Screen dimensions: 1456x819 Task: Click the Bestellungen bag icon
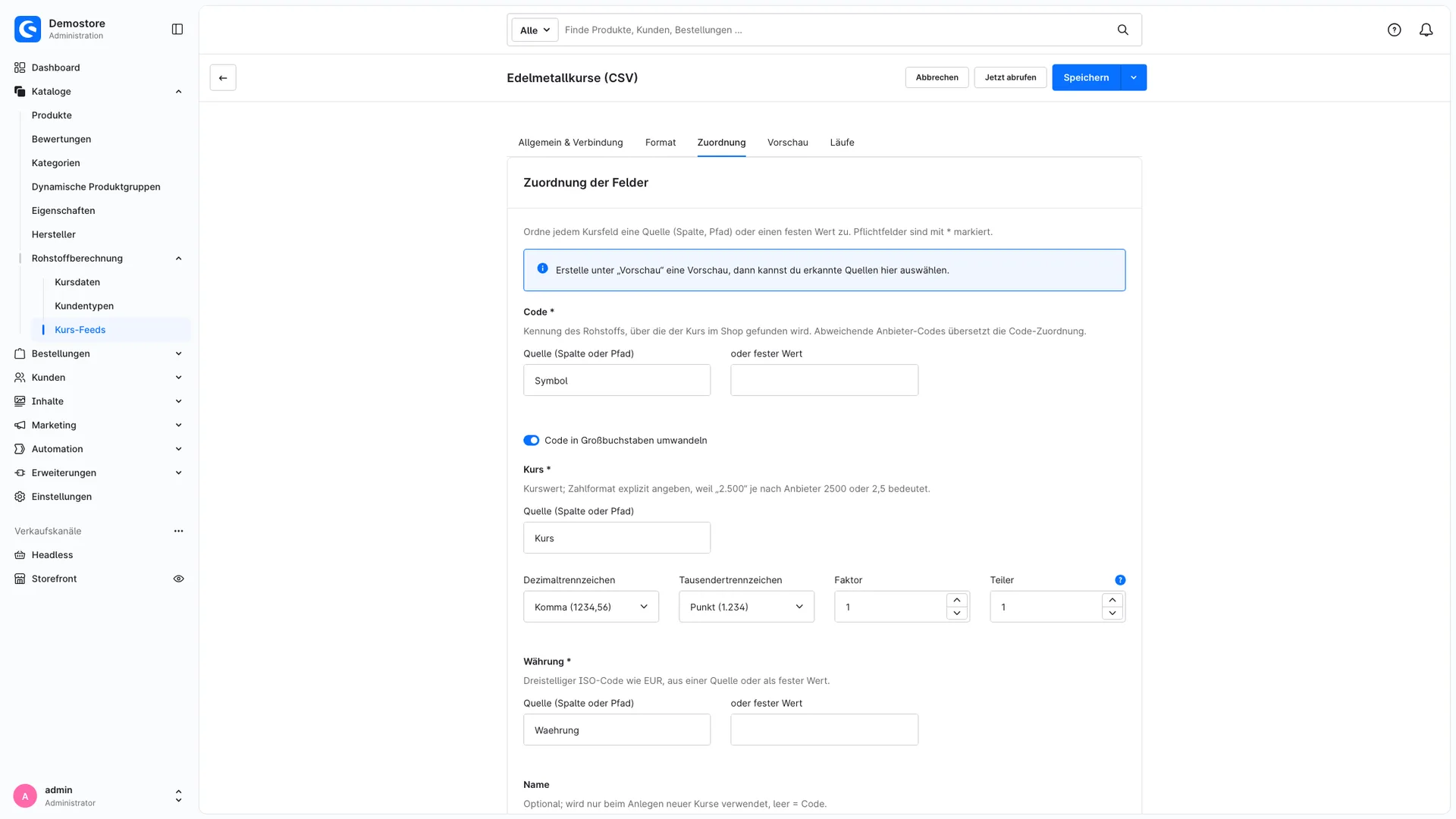(x=20, y=353)
